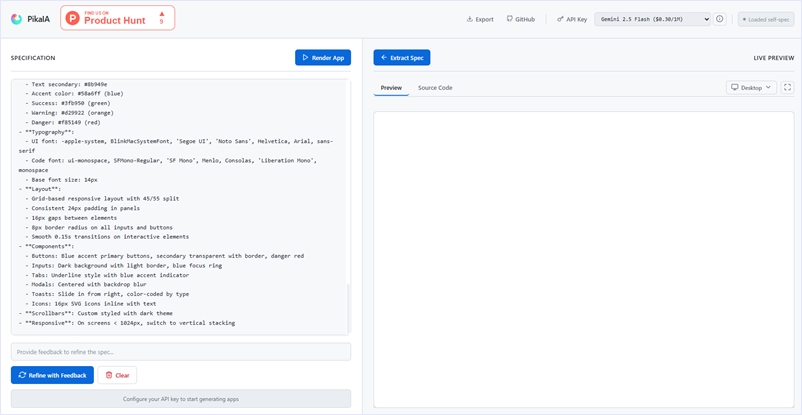The width and height of the screenshot is (802, 415).
Task: Switch to the Source Code tab
Action: [x=435, y=88]
